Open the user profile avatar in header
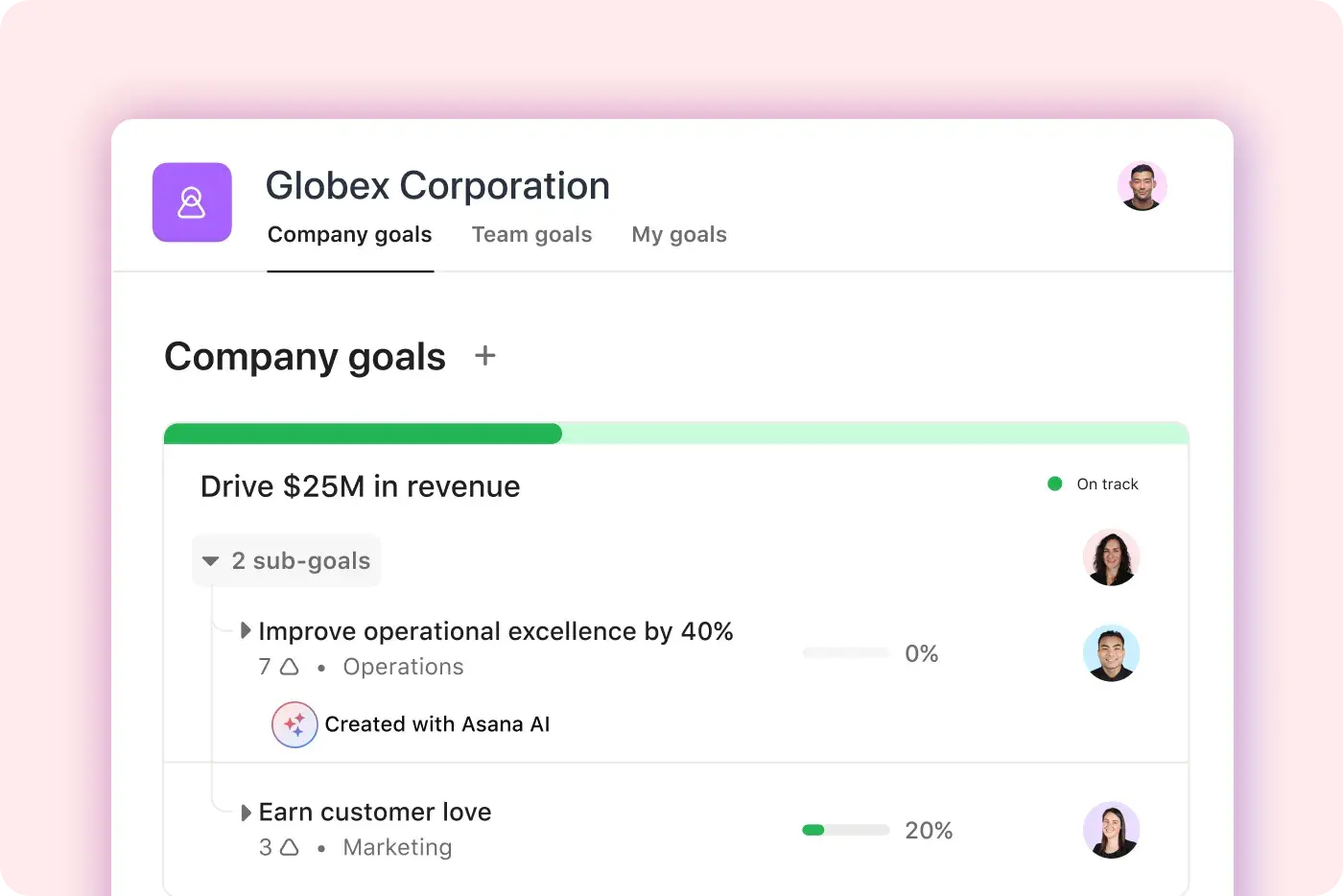 tap(1142, 186)
